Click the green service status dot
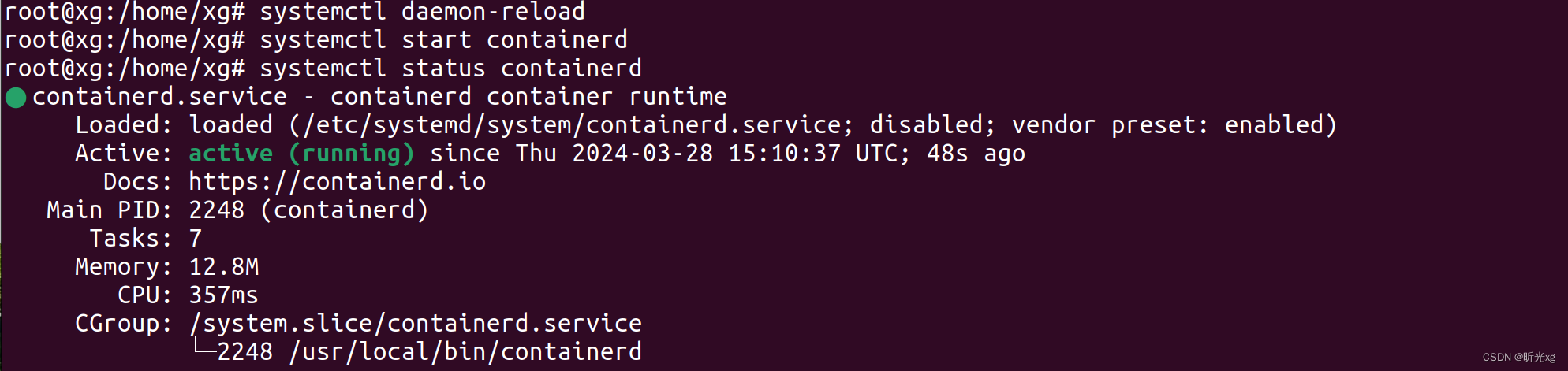 pyautogui.click(x=16, y=98)
